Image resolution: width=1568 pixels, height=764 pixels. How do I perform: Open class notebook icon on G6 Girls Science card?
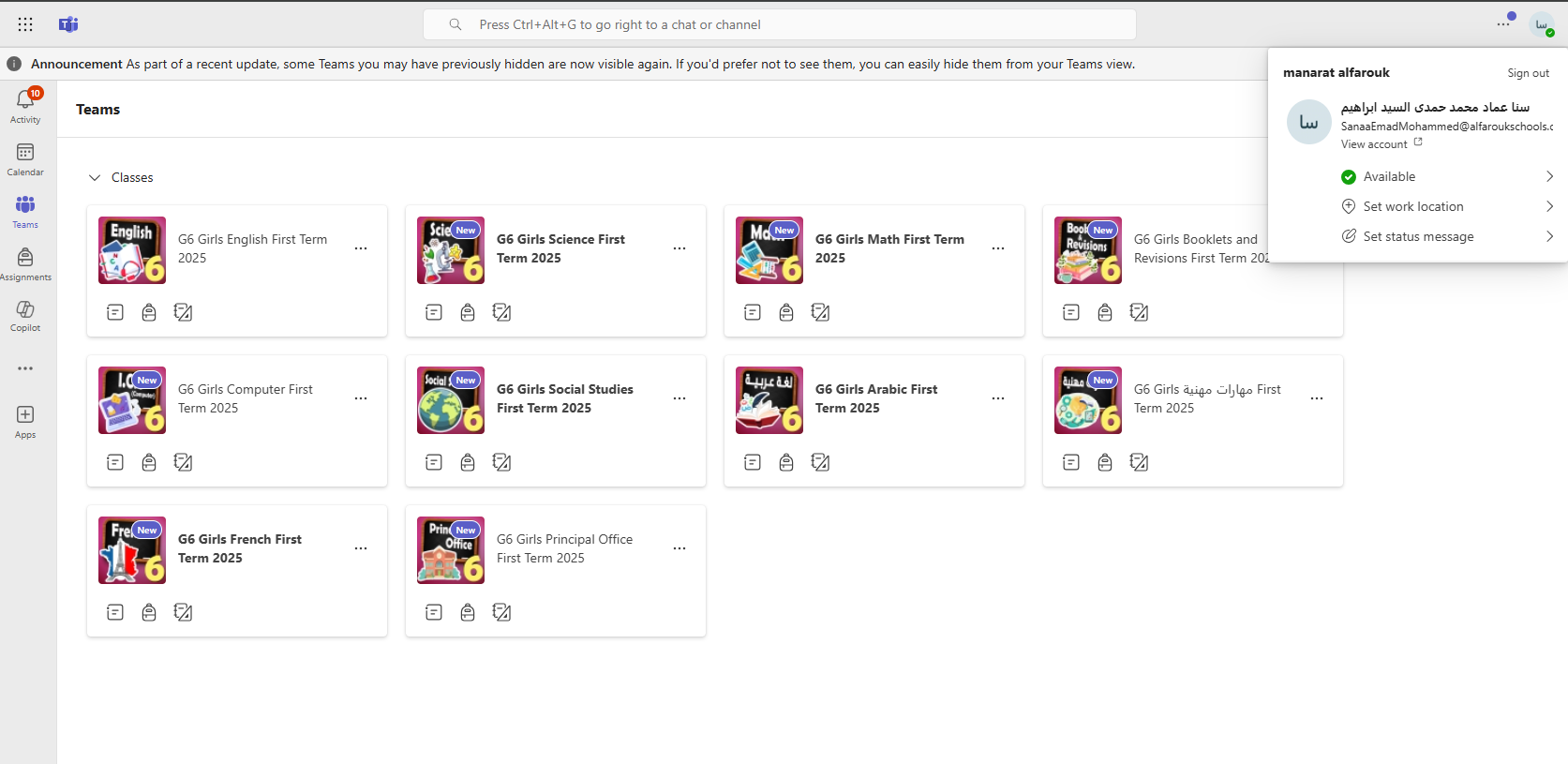coord(501,312)
